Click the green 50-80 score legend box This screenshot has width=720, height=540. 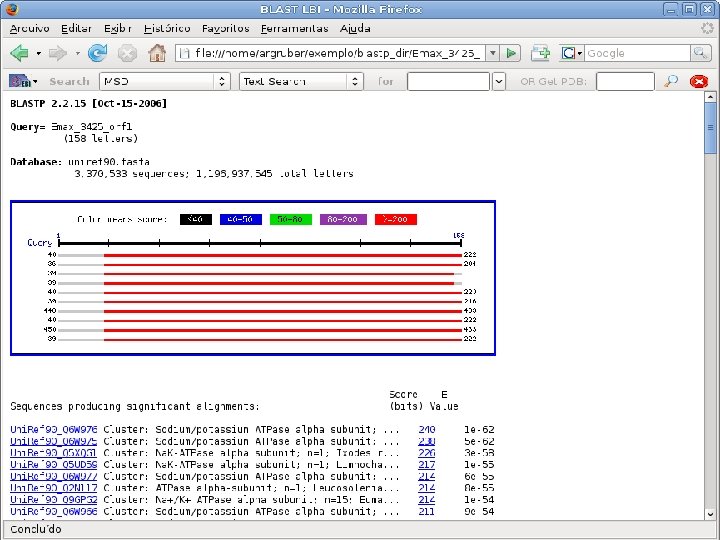click(x=291, y=219)
